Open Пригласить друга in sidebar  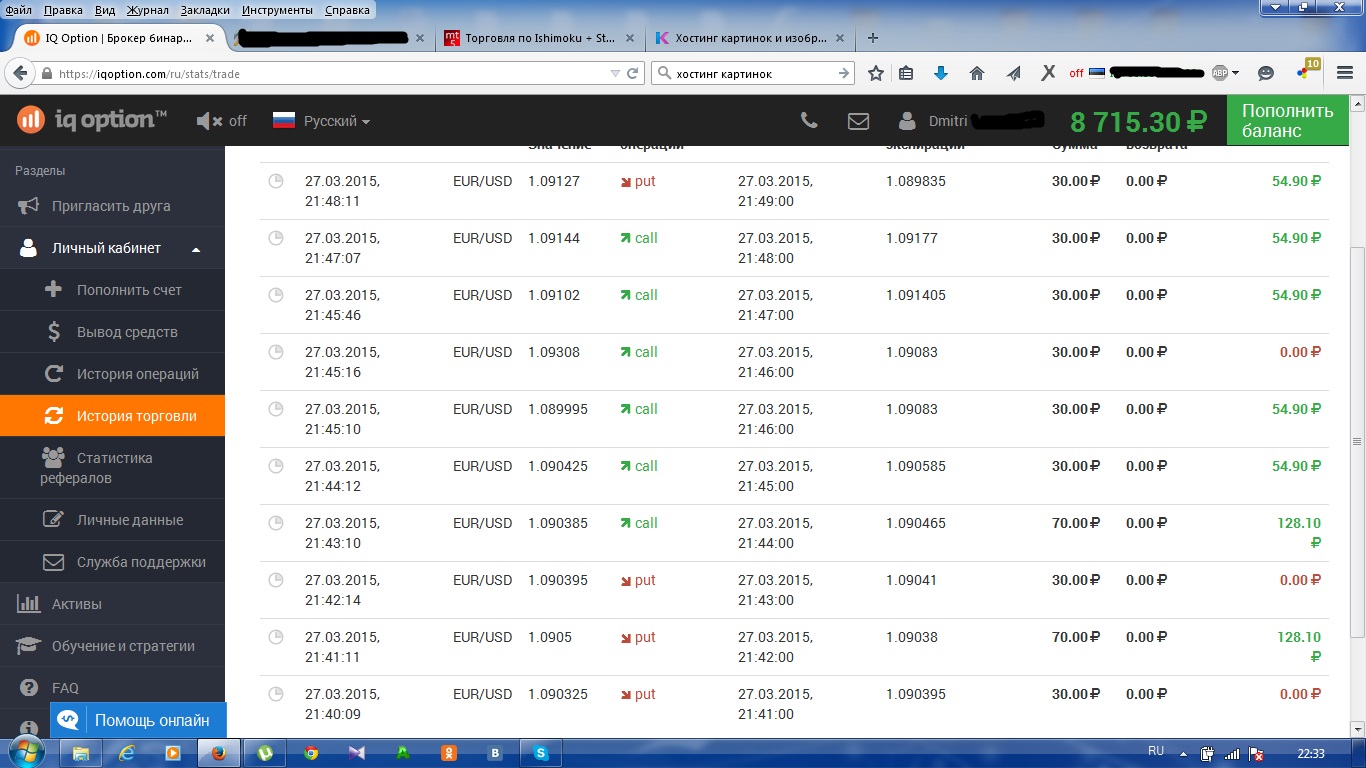point(112,206)
